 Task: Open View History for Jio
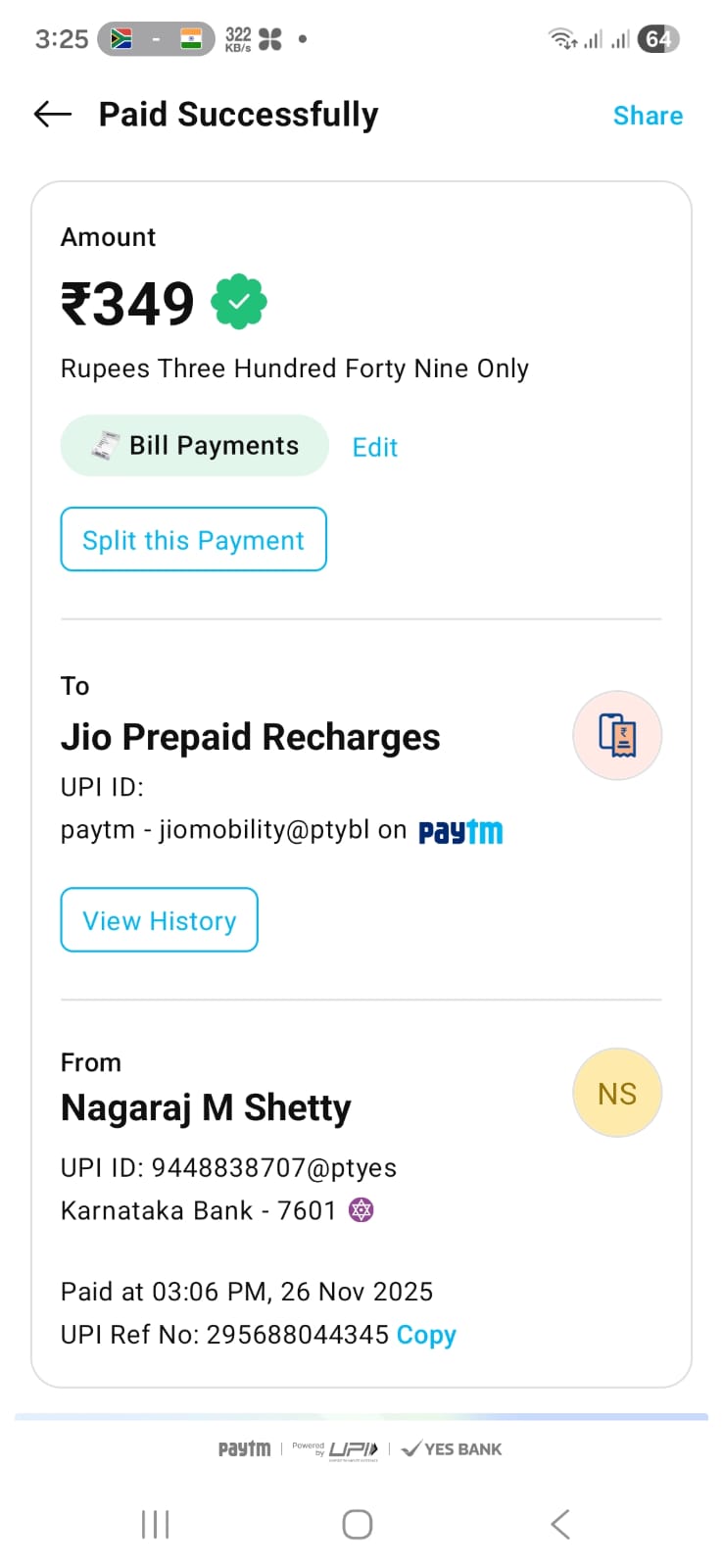click(x=159, y=920)
